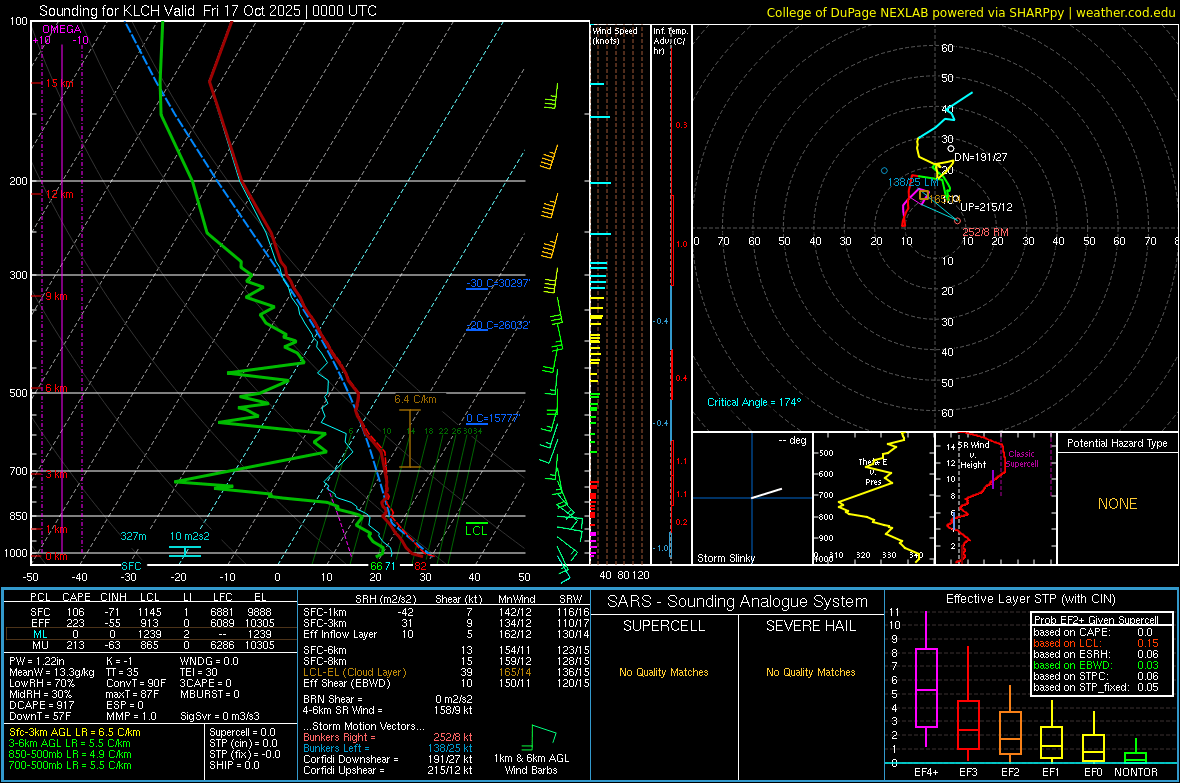
Task: Click the '6.4 C/km' lapse rate annotation
Action: (x=415, y=399)
